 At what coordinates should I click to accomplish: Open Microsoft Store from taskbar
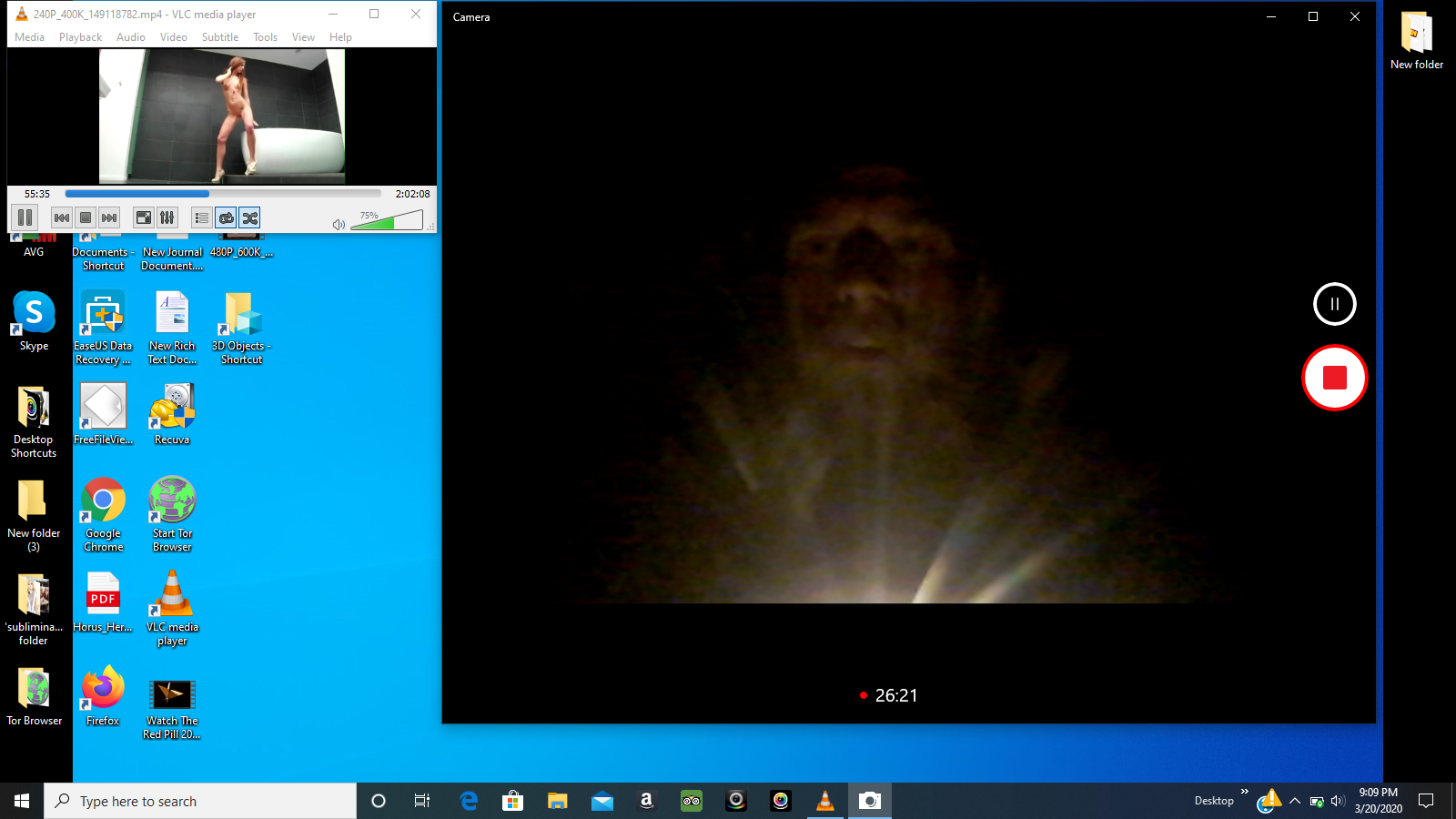coord(513,801)
